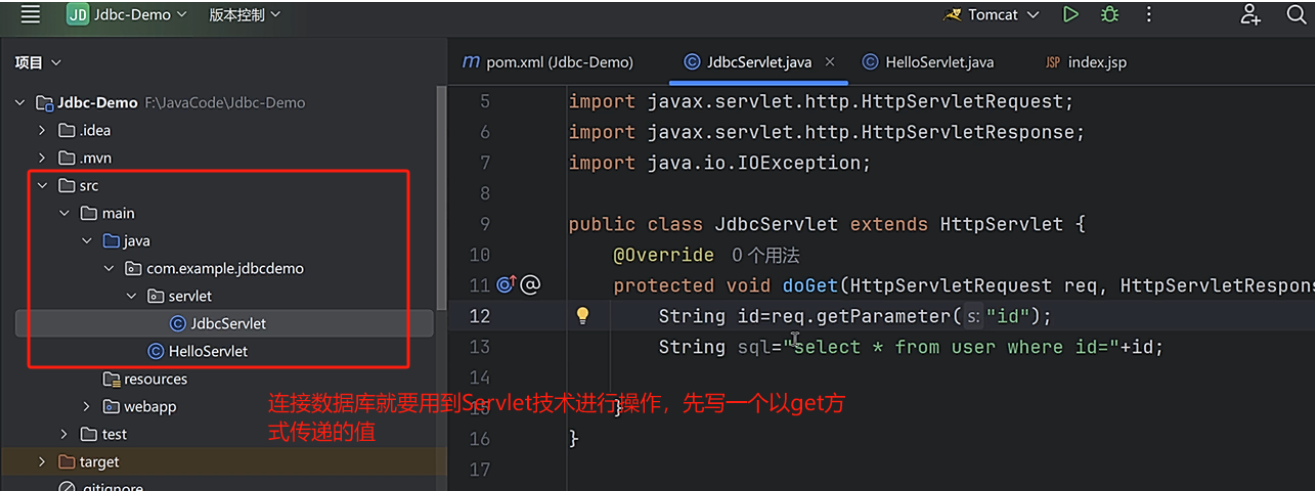Click the yellow light bulb on line 12
1315x491 pixels.
[583, 316]
